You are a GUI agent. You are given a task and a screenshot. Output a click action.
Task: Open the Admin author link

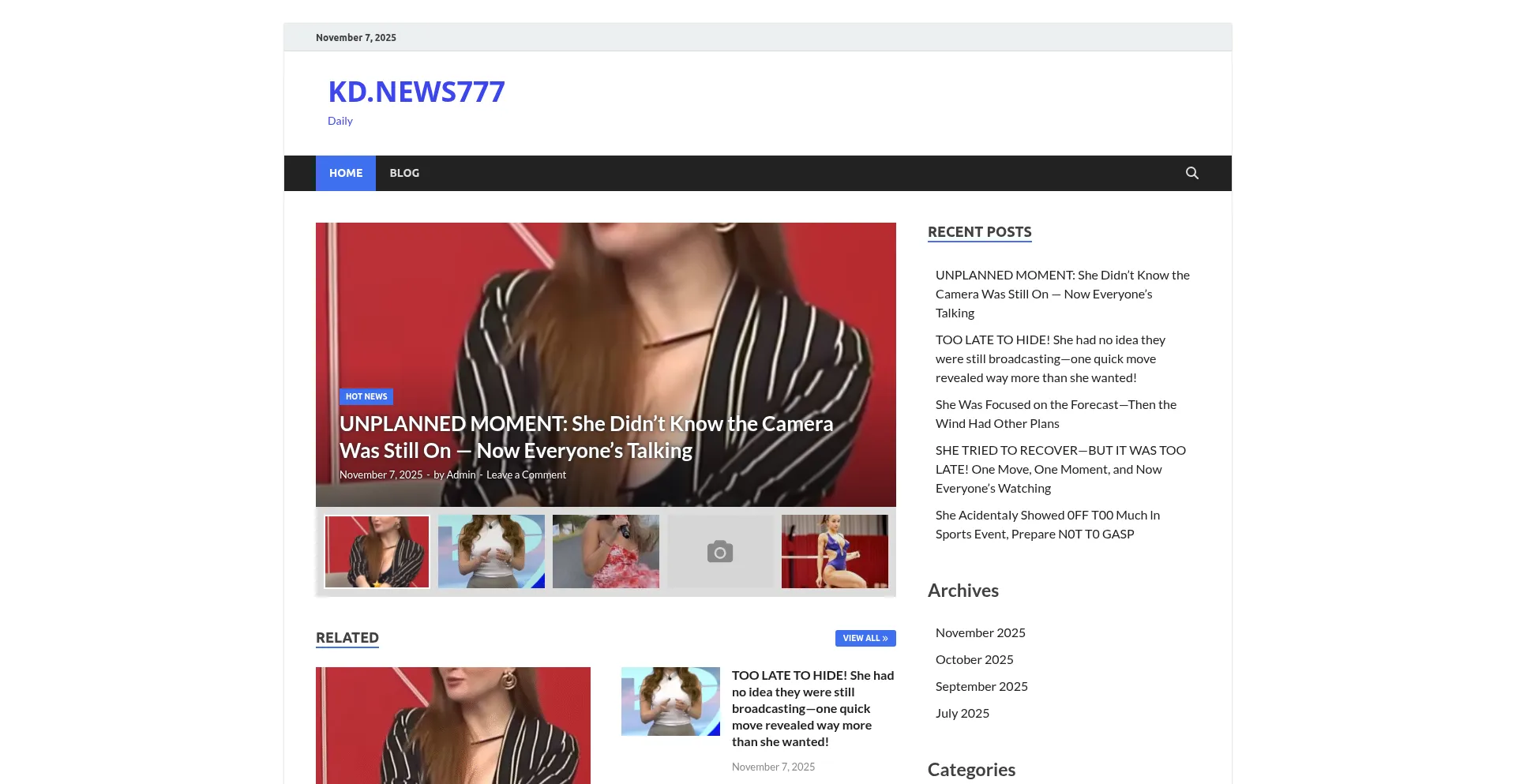click(x=461, y=475)
